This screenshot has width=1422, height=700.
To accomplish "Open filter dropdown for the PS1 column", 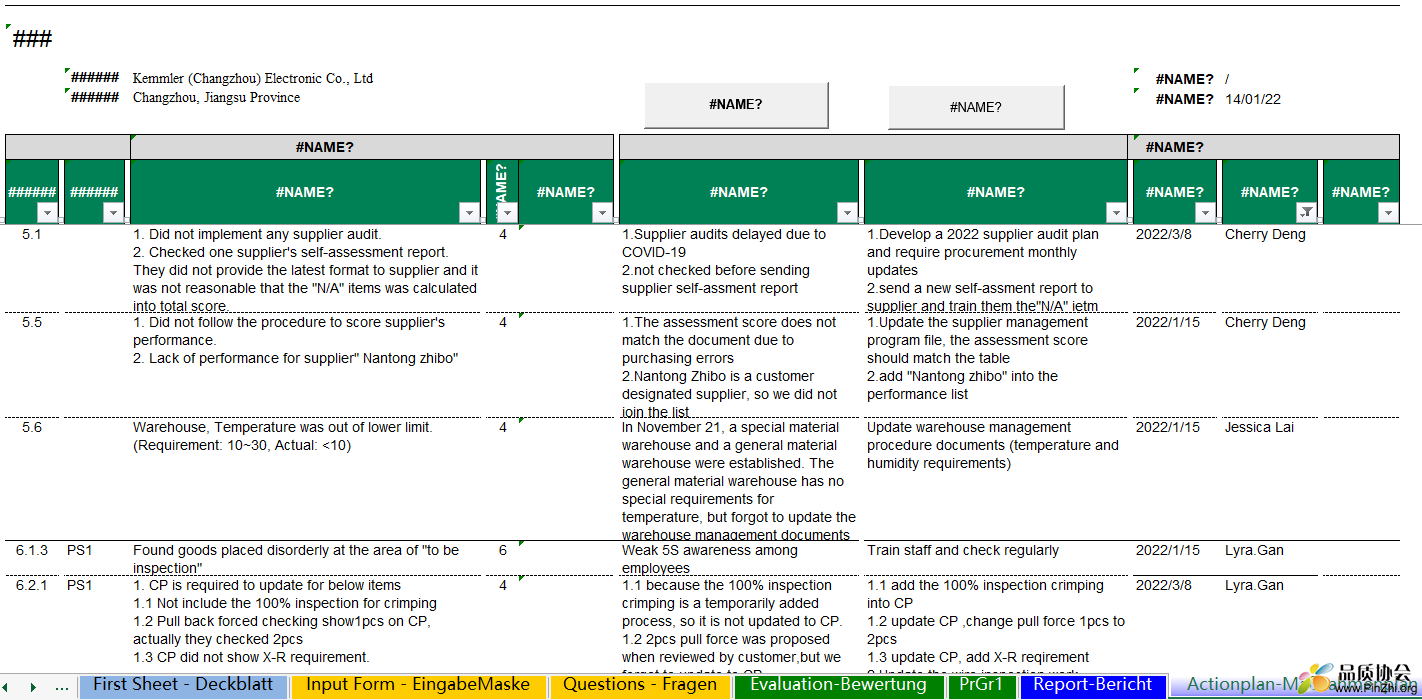I will click(113, 212).
